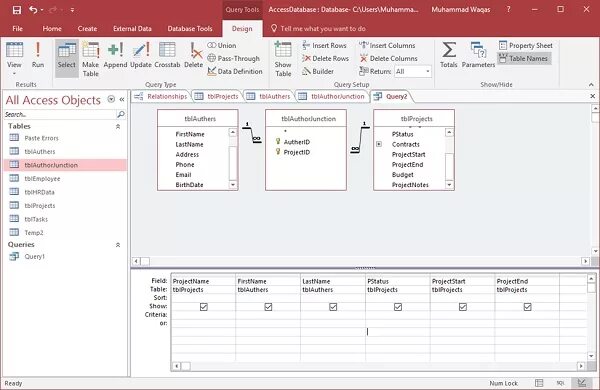Click the Tell me what you want to do box
This screenshot has width=600, height=390.
[318, 28]
